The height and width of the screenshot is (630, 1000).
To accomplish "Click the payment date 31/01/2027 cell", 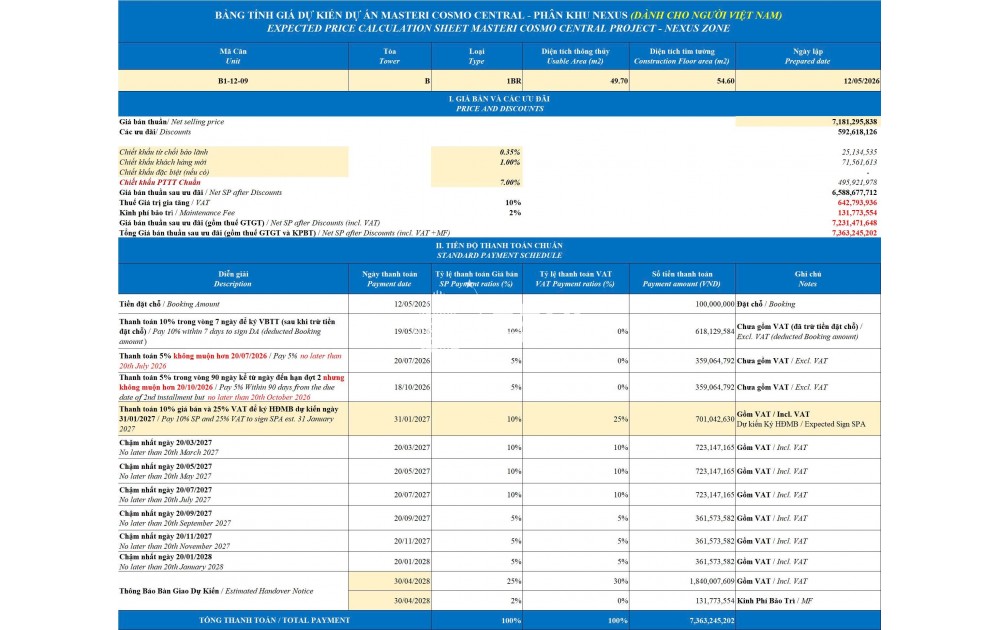I will point(389,419).
